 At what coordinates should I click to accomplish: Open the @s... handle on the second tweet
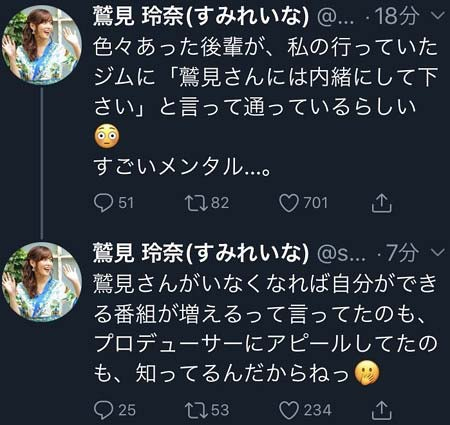pyautogui.click(x=341, y=254)
